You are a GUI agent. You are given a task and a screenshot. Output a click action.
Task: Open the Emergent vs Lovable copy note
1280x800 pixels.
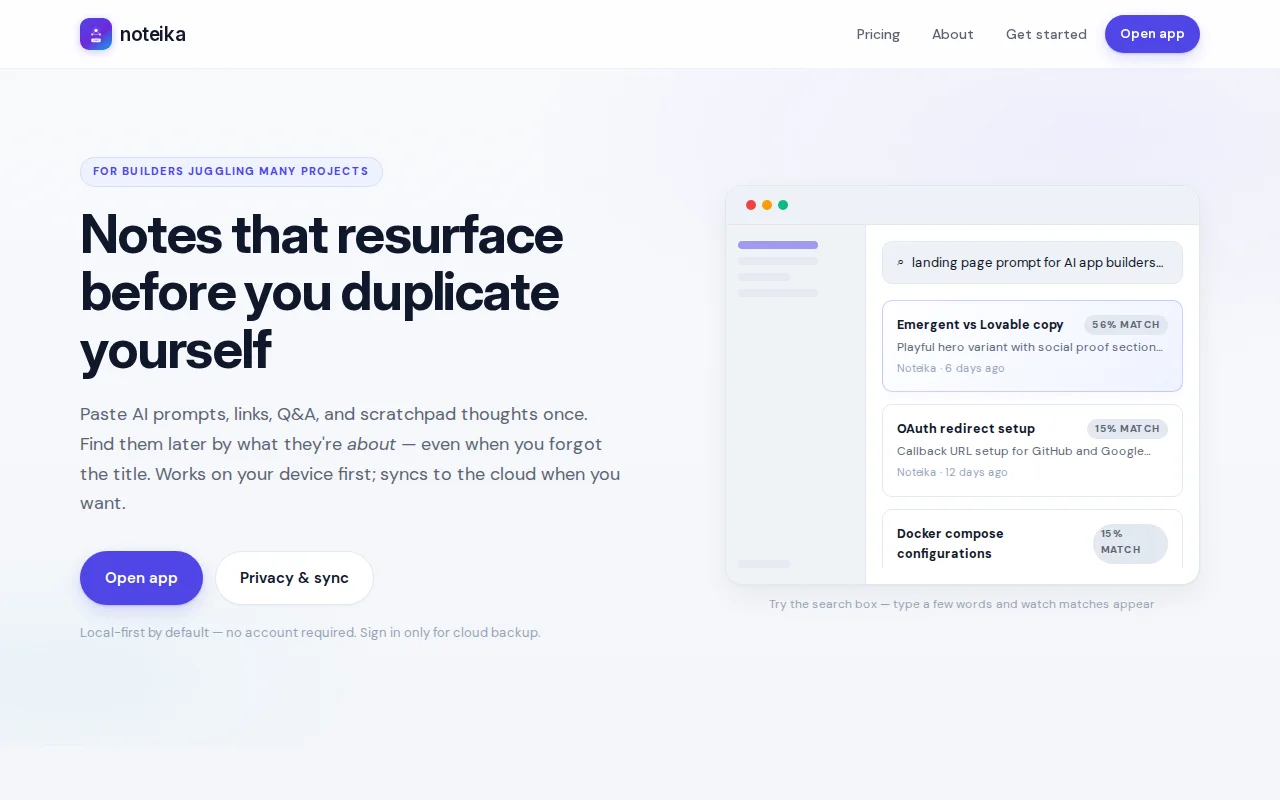tap(1032, 346)
